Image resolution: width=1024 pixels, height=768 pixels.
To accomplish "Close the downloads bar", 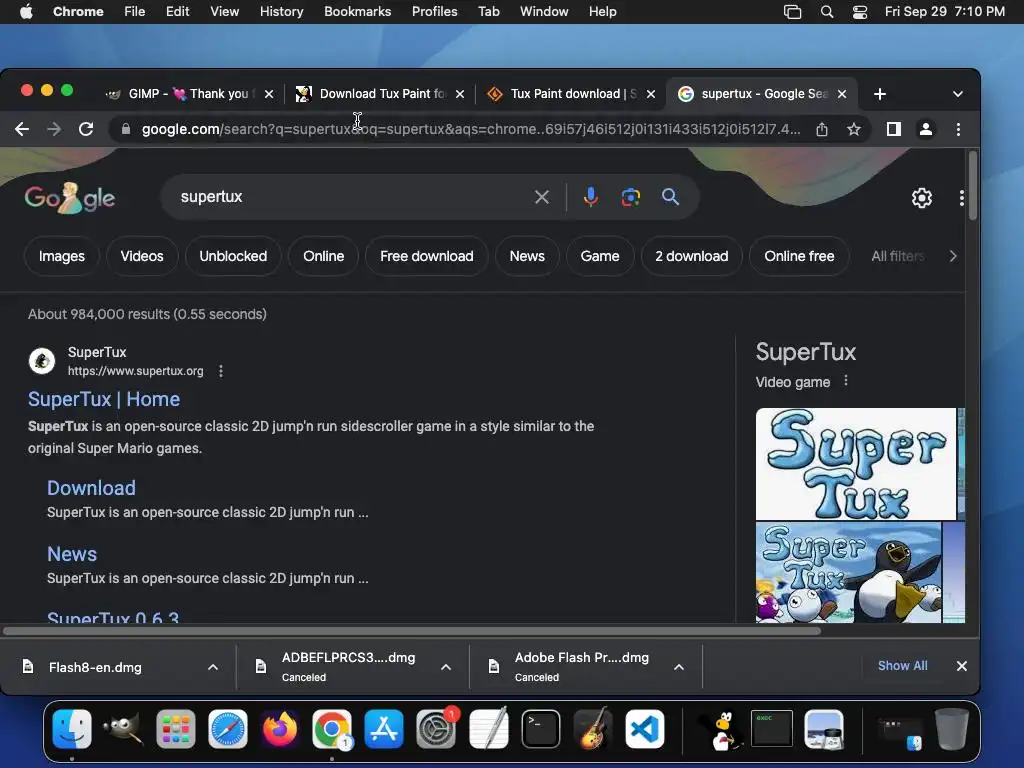I will coord(961,666).
